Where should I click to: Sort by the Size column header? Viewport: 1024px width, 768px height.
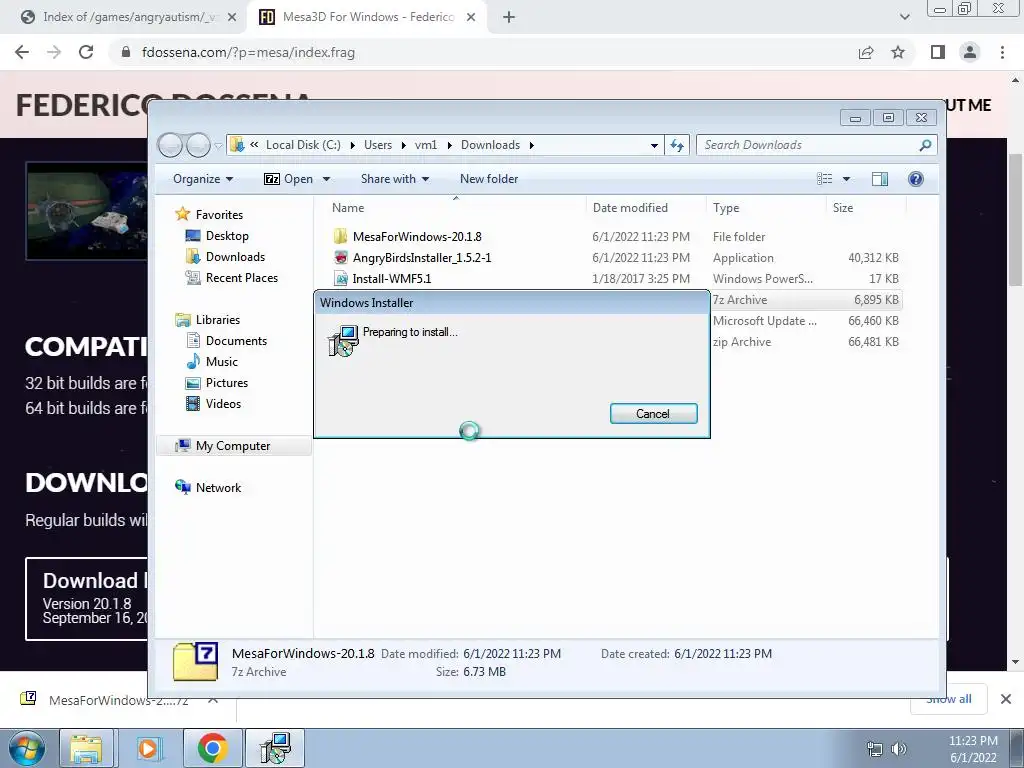(x=842, y=208)
